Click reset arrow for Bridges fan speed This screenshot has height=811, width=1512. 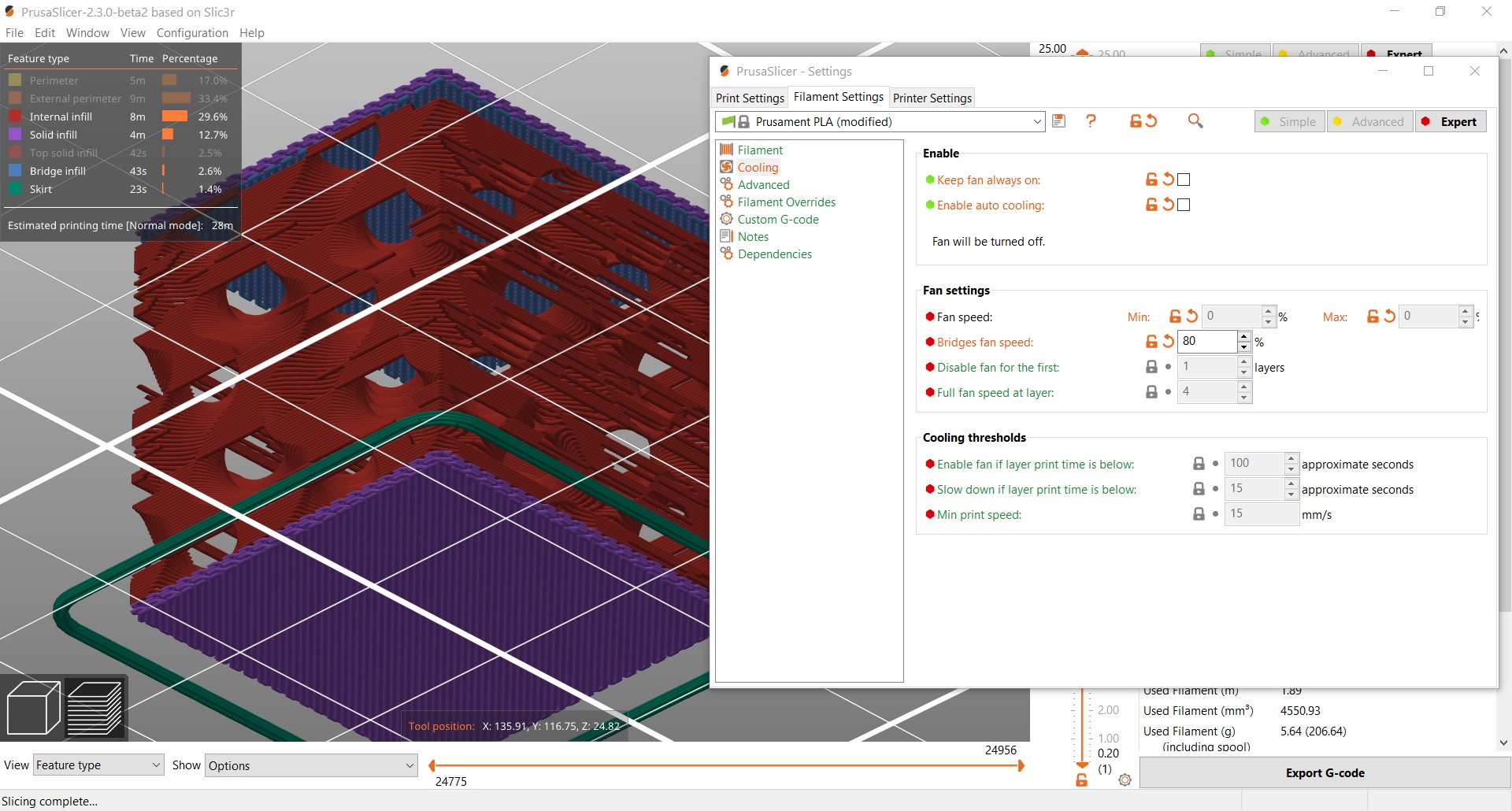coord(1169,342)
